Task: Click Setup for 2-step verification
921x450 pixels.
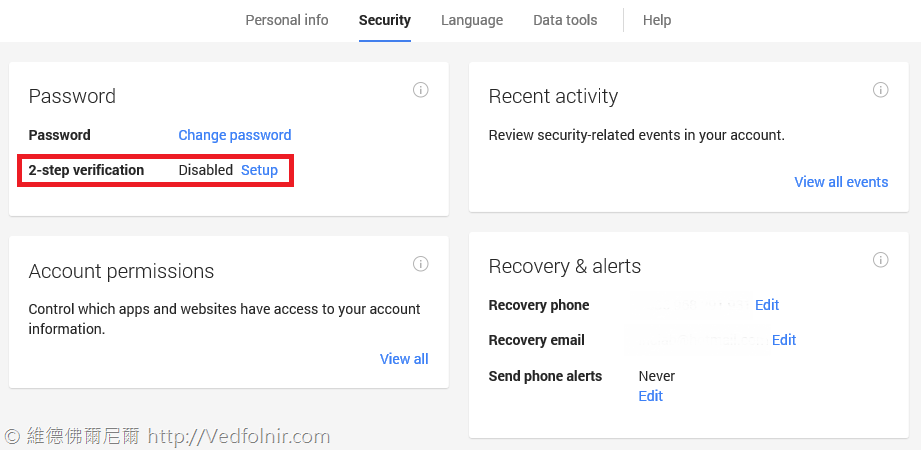Action: coord(260,170)
